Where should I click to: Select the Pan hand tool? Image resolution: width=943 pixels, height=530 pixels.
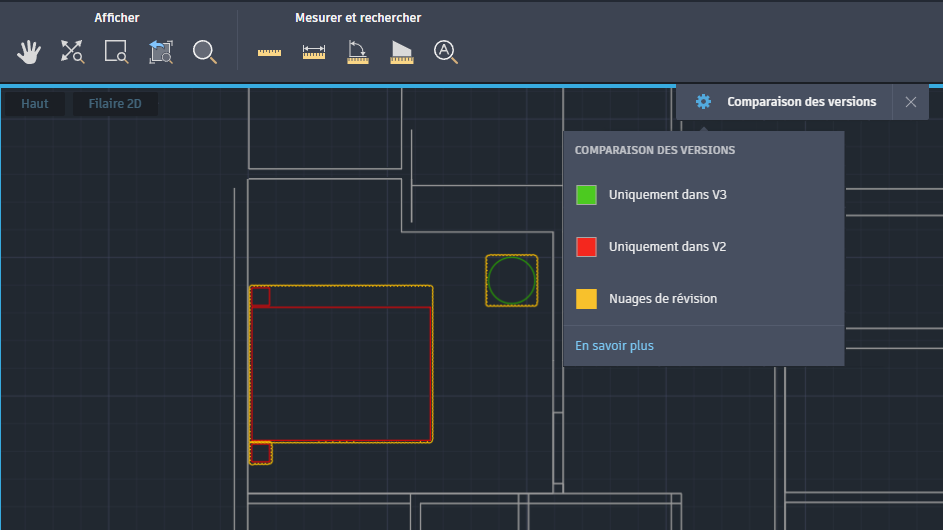click(x=28, y=52)
